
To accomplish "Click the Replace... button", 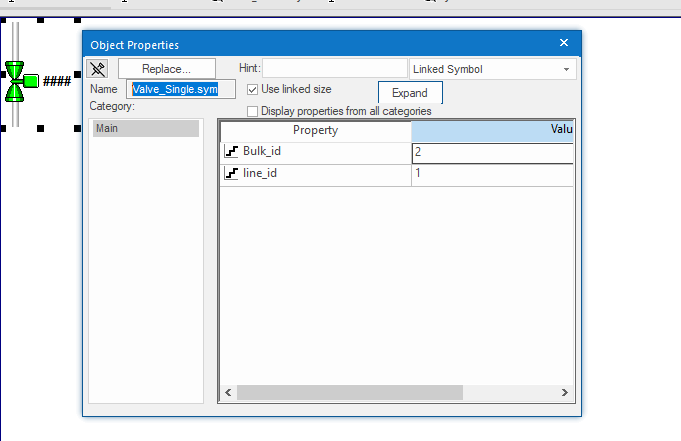I will (167, 69).
